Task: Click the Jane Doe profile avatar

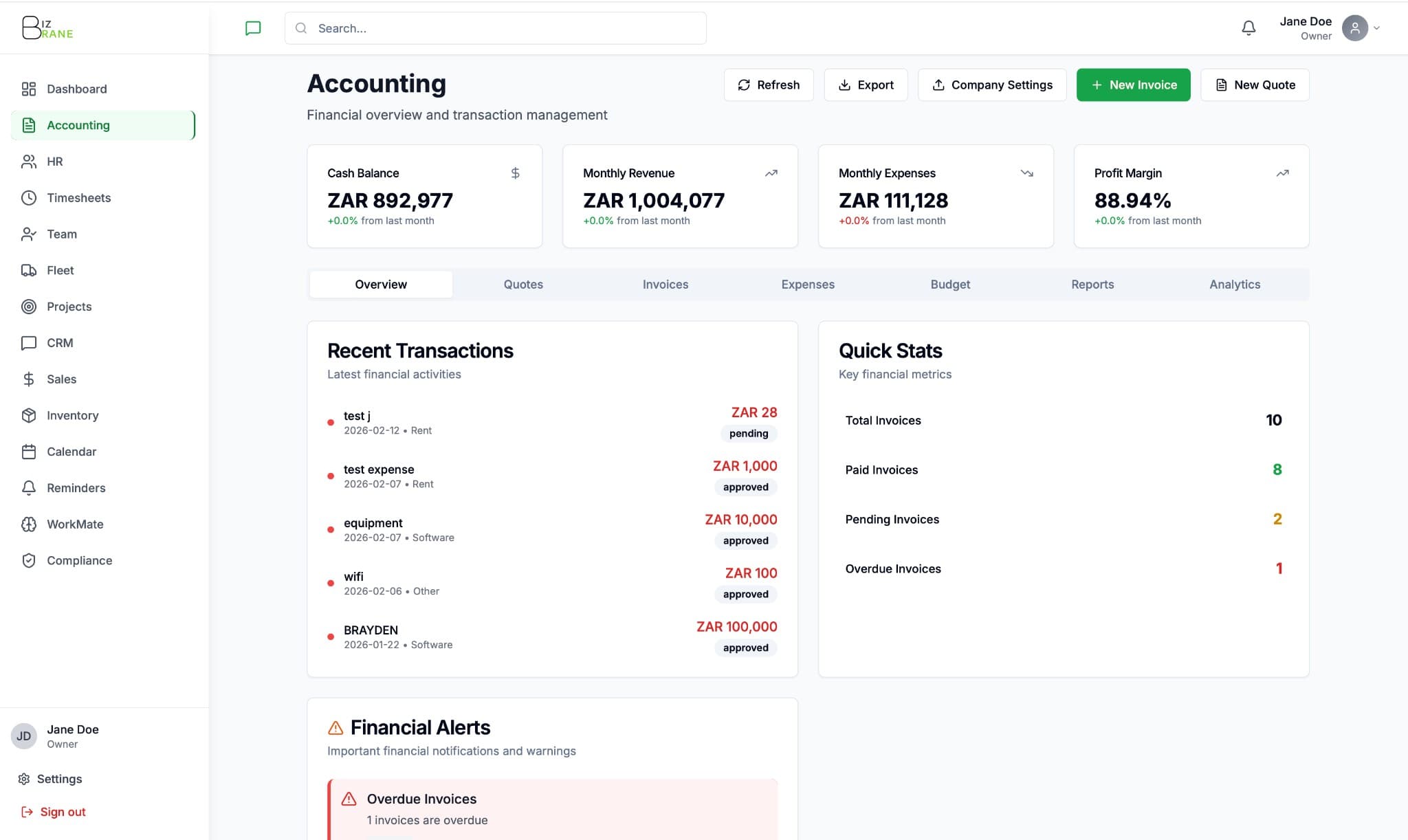Action: pos(1356,28)
